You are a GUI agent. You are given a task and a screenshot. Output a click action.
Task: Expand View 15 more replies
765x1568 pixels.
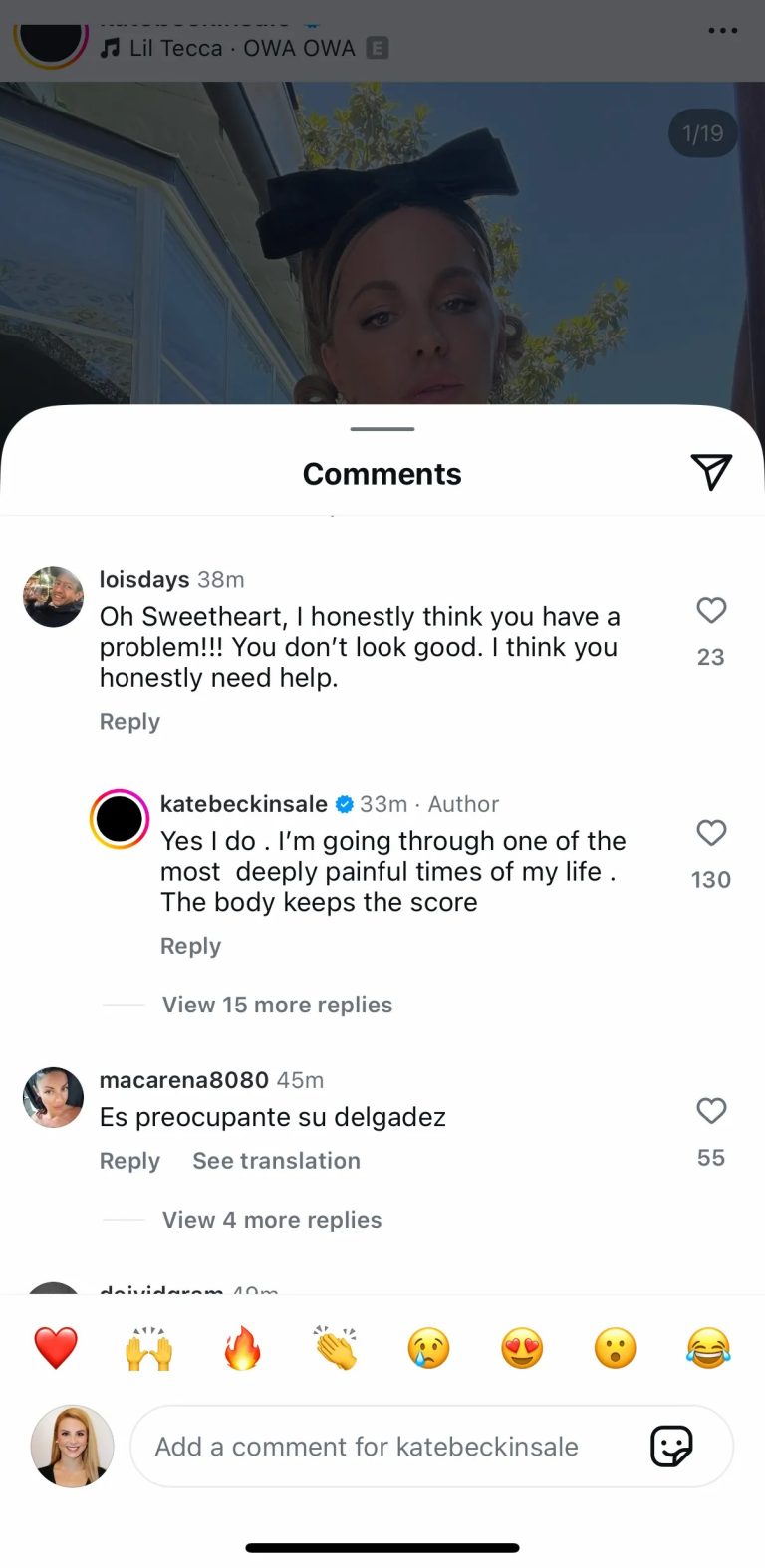point(276,1005)
